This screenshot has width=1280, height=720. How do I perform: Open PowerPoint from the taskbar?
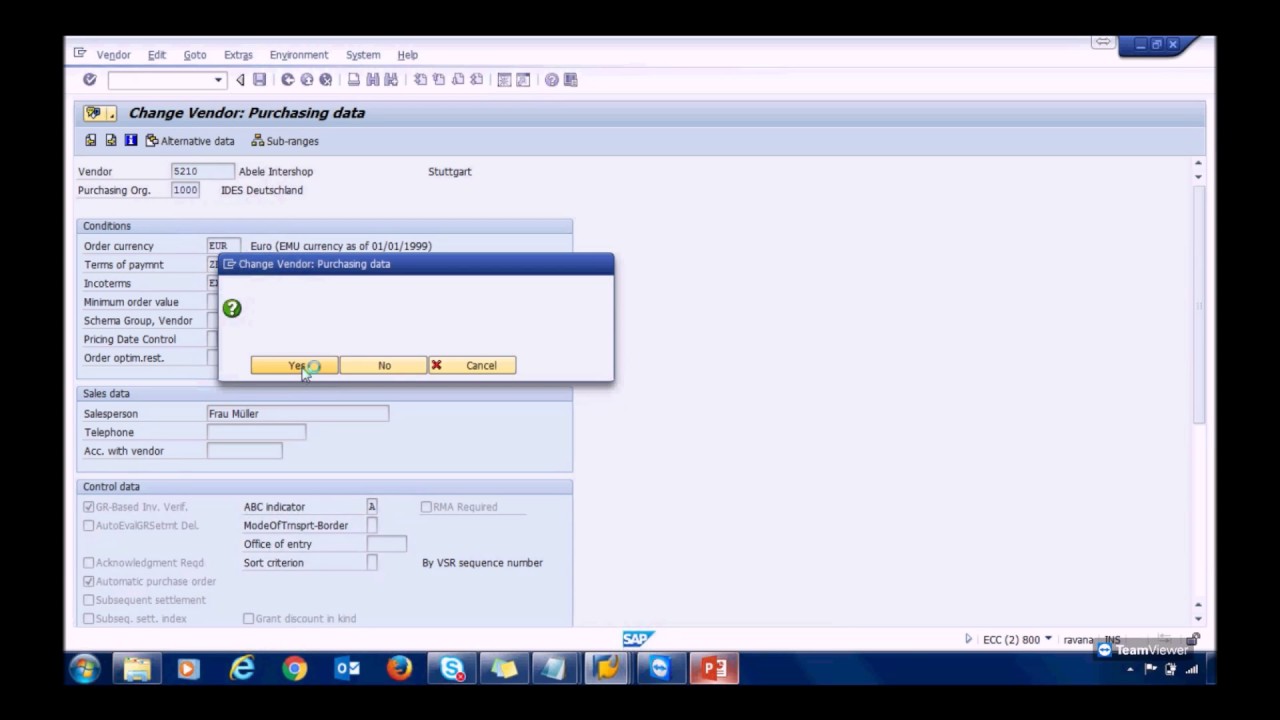pyautogui.click(x=714, y=668)
